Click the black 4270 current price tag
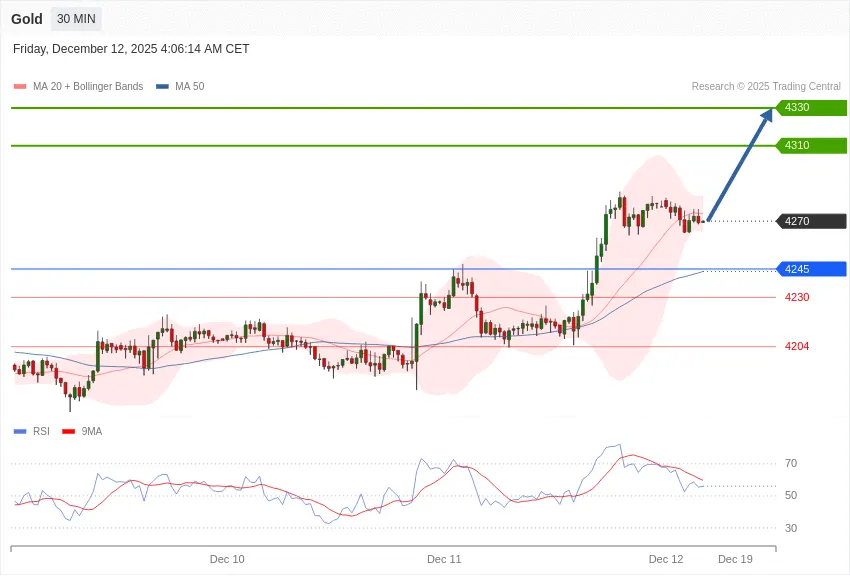Image resolution: width=850 pixels, height=576 pixels. 810,221
